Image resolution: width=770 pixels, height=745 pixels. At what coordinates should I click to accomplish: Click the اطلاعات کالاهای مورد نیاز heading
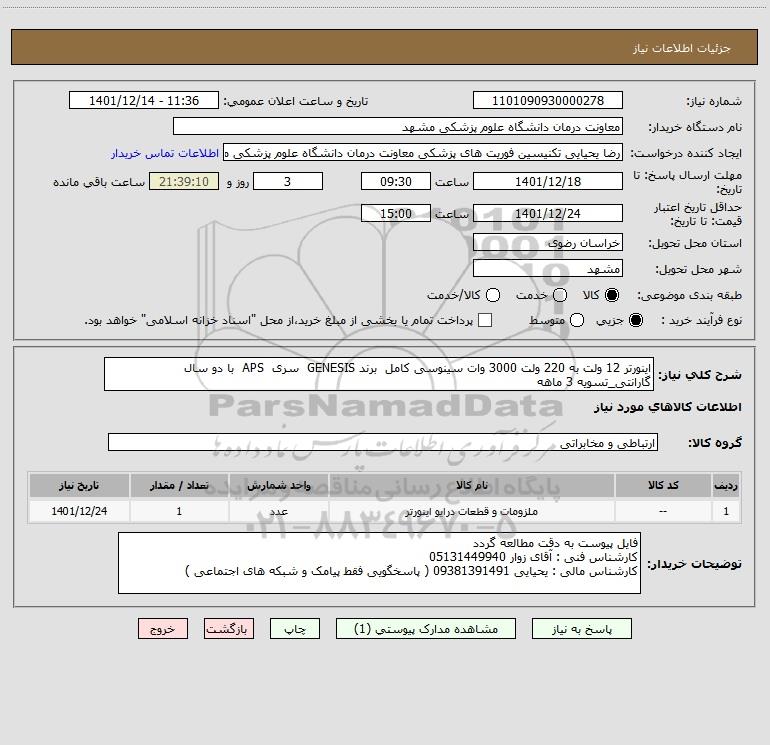click(x=667, y=407)
